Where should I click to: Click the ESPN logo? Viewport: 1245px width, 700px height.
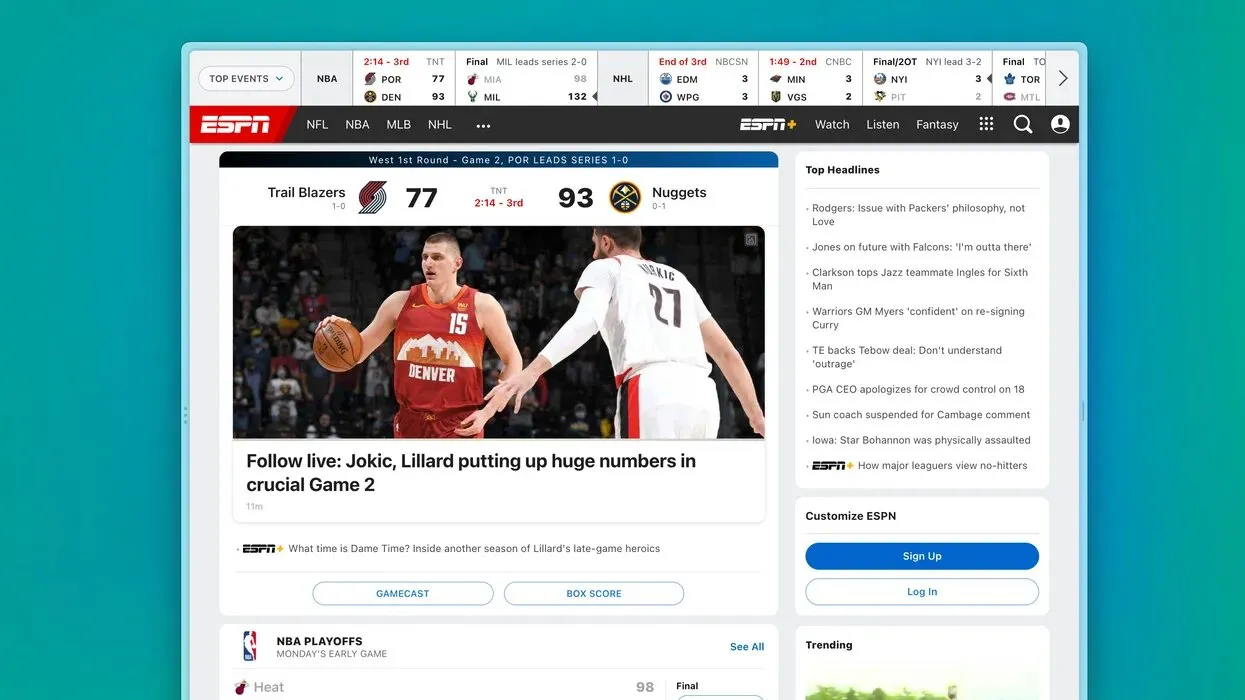pyautogui.click(x=235, y=125)
